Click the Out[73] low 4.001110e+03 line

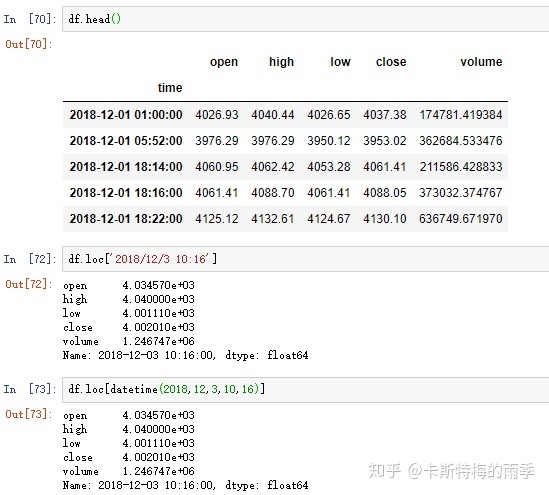[129, 443]
